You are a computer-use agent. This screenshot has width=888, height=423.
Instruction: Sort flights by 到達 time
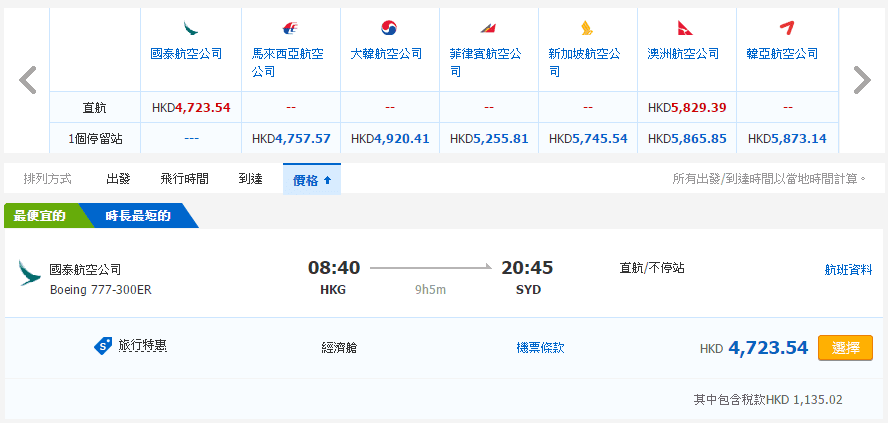pyautogui.click(x=250, y=179)
